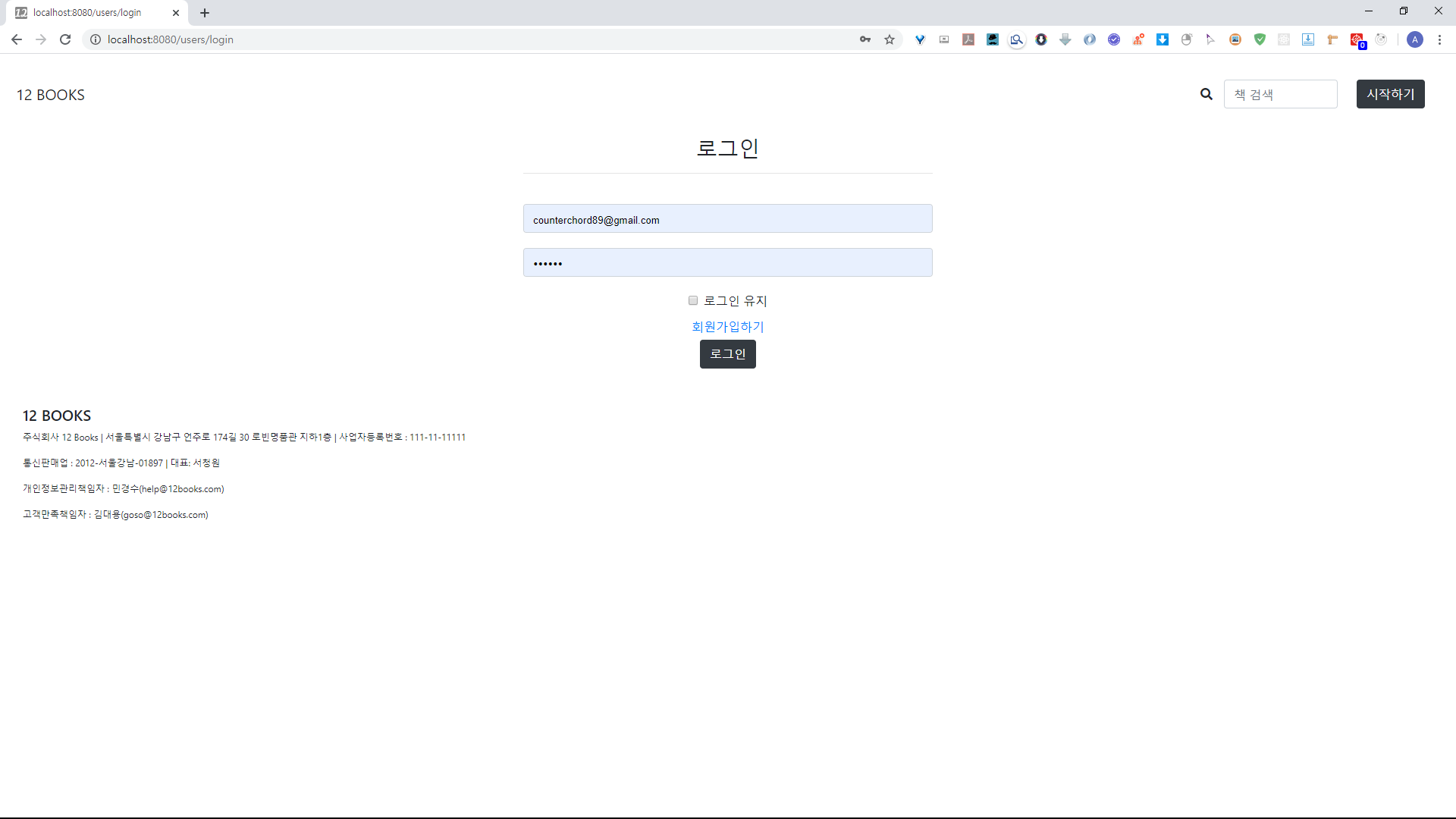Focus the 책 검색 search field
The height and width of the screenshot is (819, 1456).
1280,94
